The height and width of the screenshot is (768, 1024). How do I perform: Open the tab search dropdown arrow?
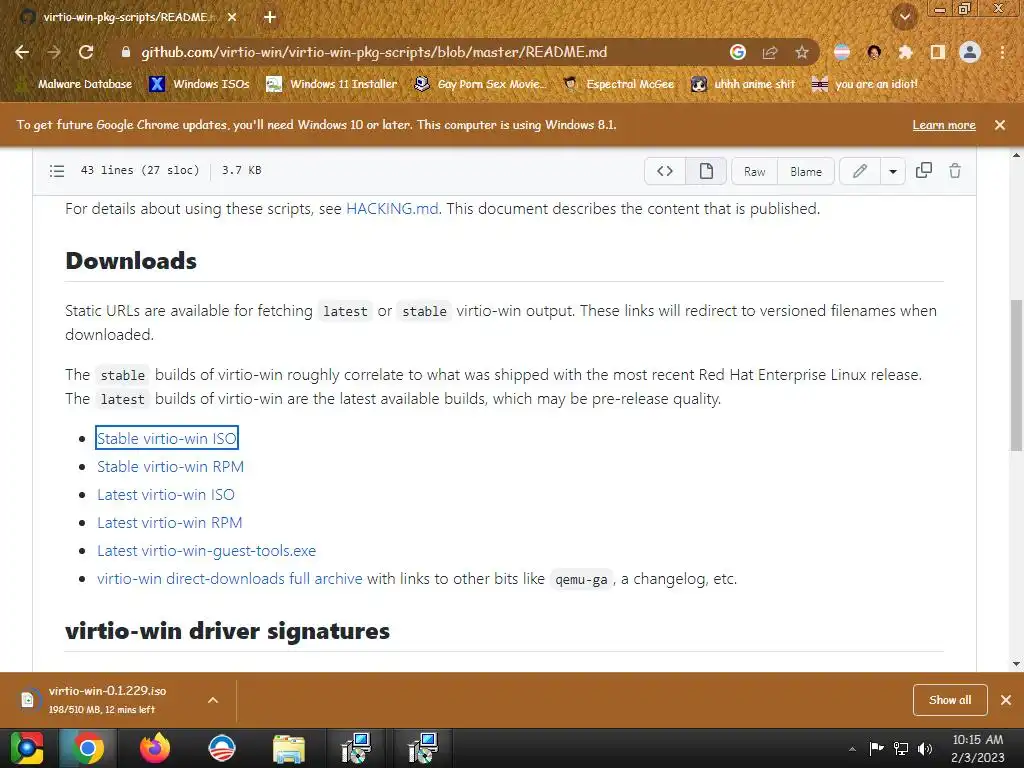[x=905, y=17]
